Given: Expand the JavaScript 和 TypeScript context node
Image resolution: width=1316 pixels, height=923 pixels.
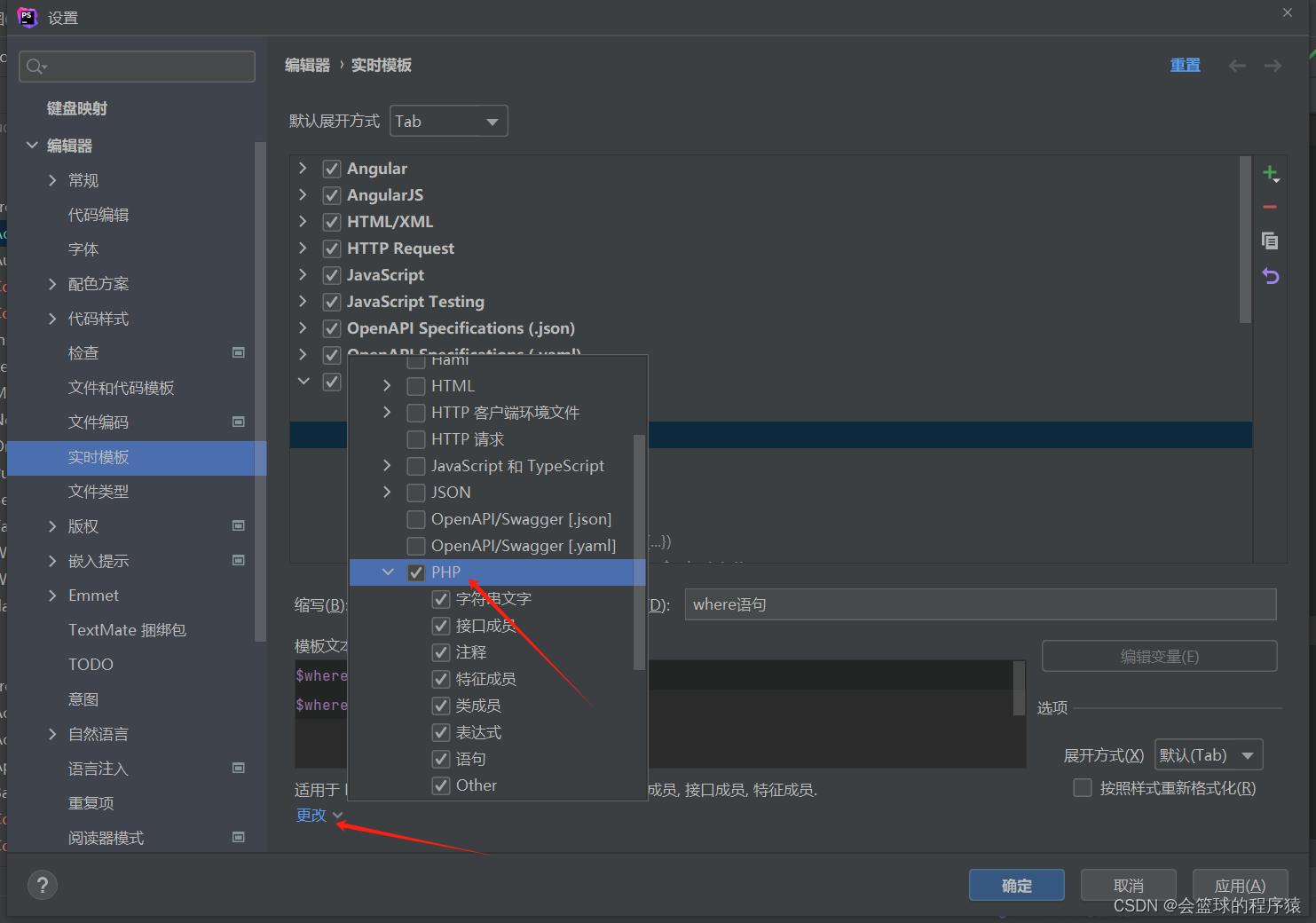Looking at the screenshot, I should [x=387, y=466].
